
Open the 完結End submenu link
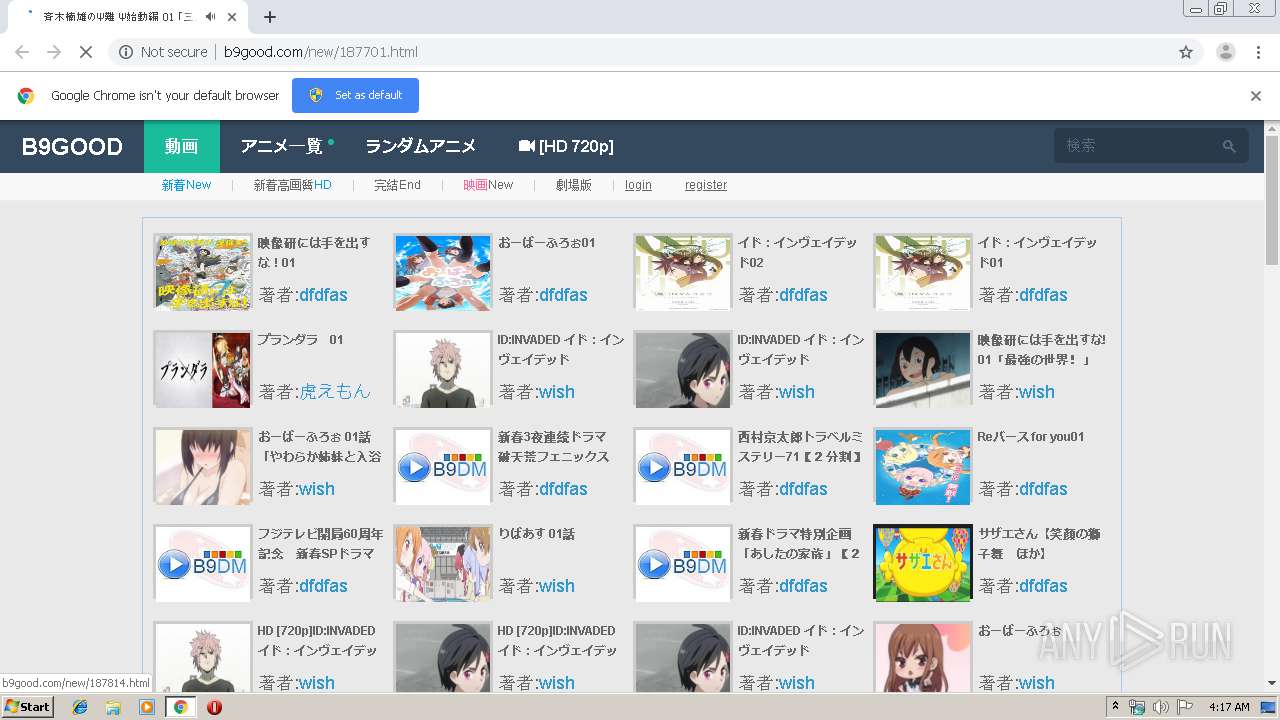[397, 185]
